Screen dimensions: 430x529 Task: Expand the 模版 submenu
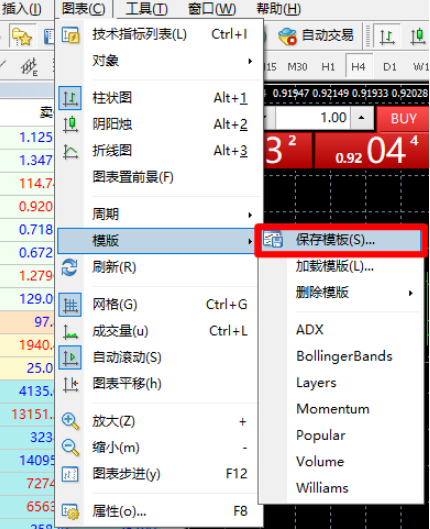pyautogui.click(x=157, y=241)
